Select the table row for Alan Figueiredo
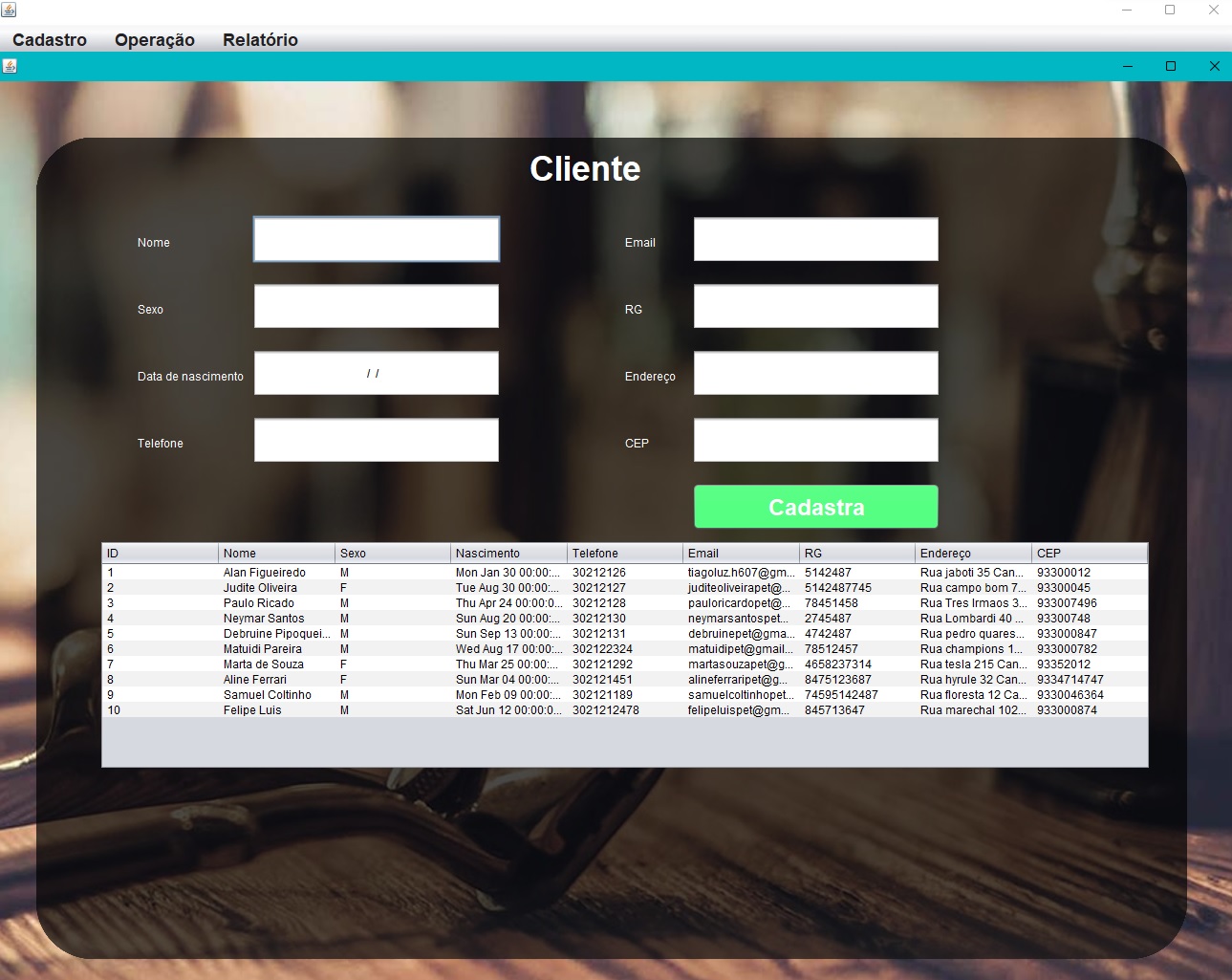This screenshot has width=1232, height=980. 382,572
